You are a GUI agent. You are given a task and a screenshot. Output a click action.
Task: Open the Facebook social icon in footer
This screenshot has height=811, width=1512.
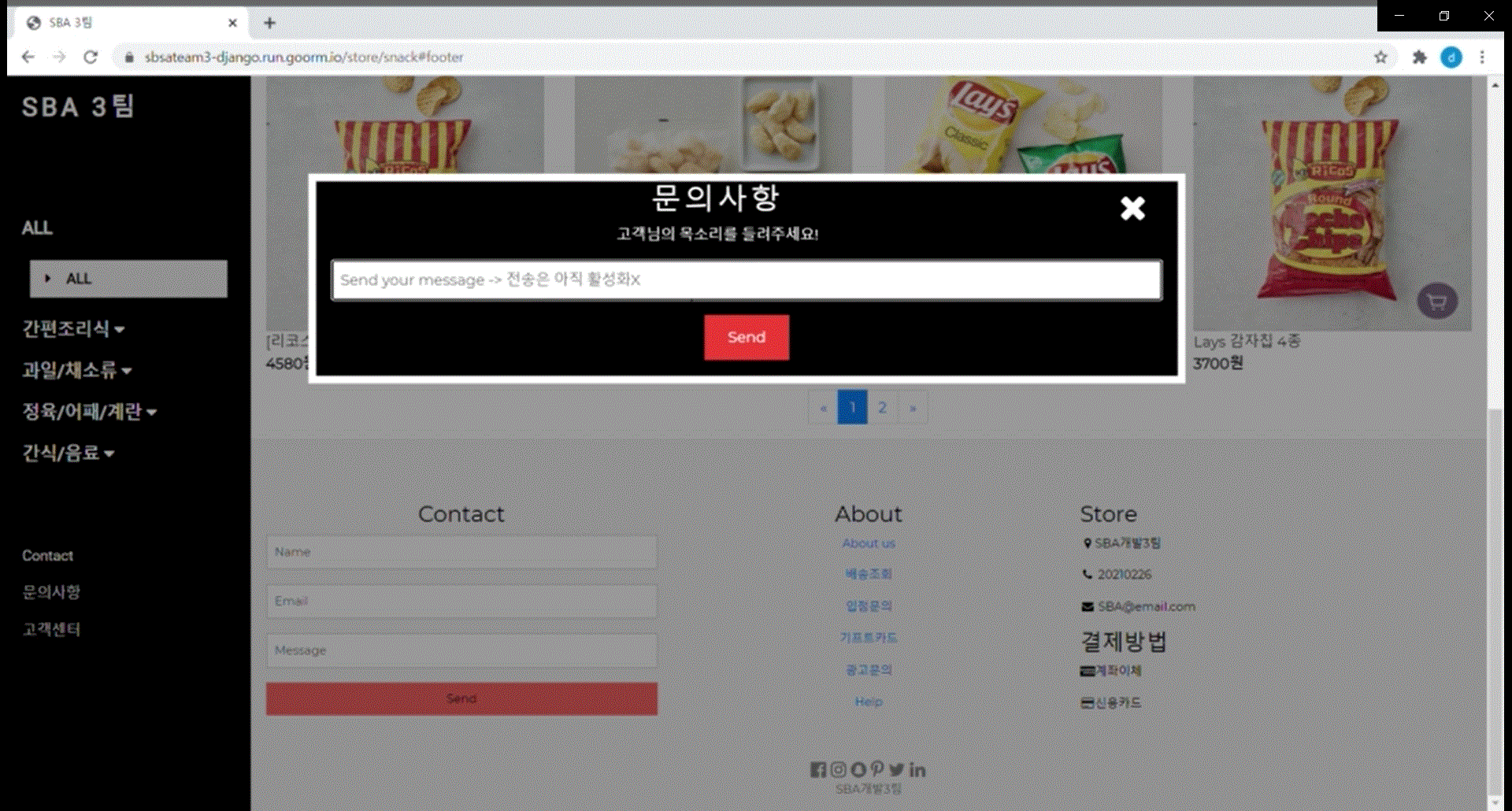click(817, 769)
